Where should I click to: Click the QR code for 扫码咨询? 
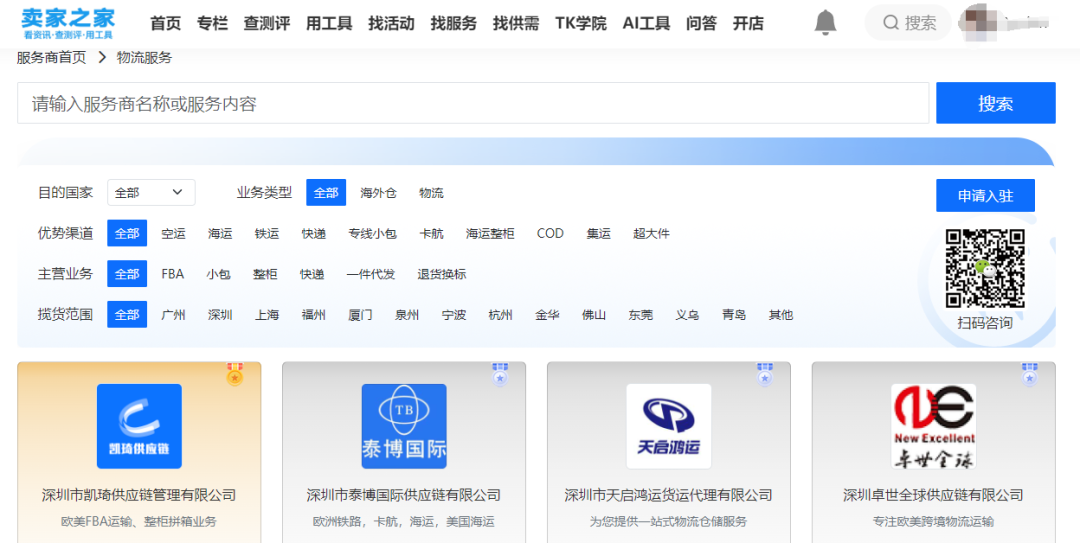click(985, 268)
